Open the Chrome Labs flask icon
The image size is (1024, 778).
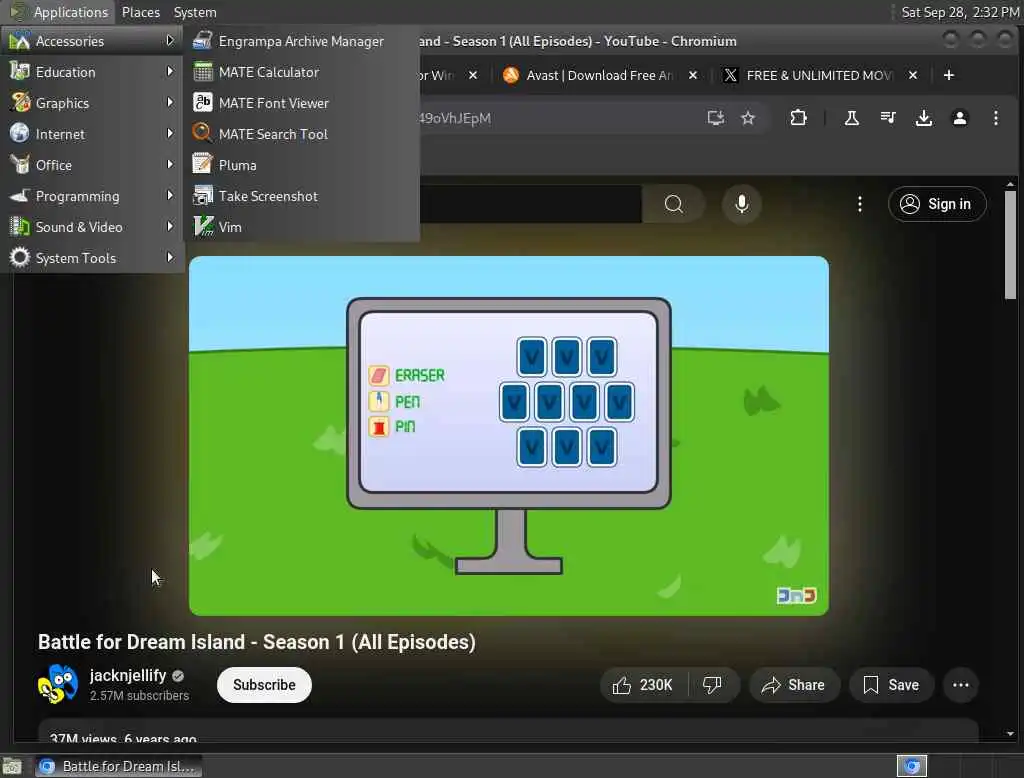click(x=852, y=118)
